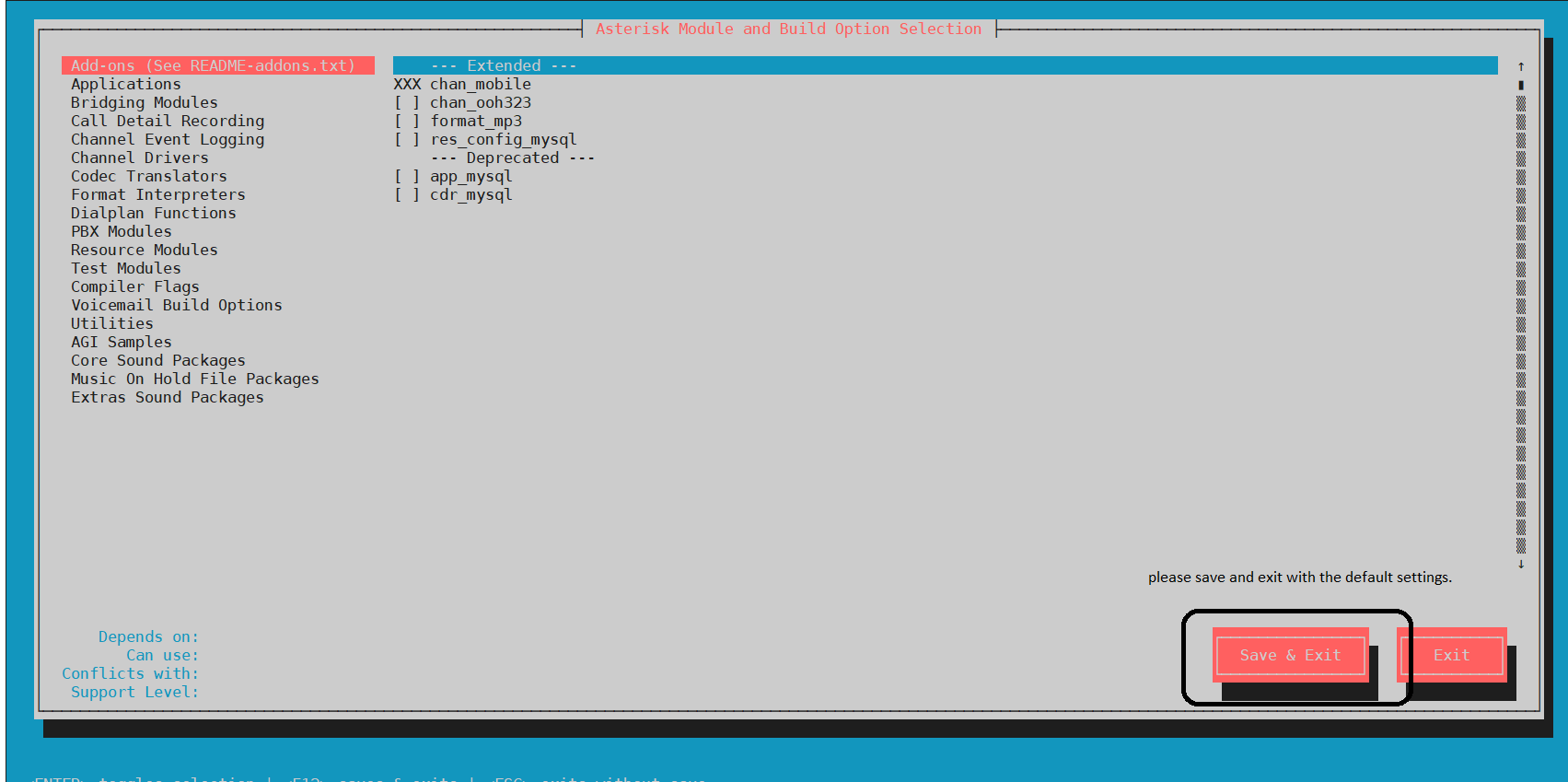Click the 'Support Level:' label
The image size is (1568, 782).
(134, 692)
